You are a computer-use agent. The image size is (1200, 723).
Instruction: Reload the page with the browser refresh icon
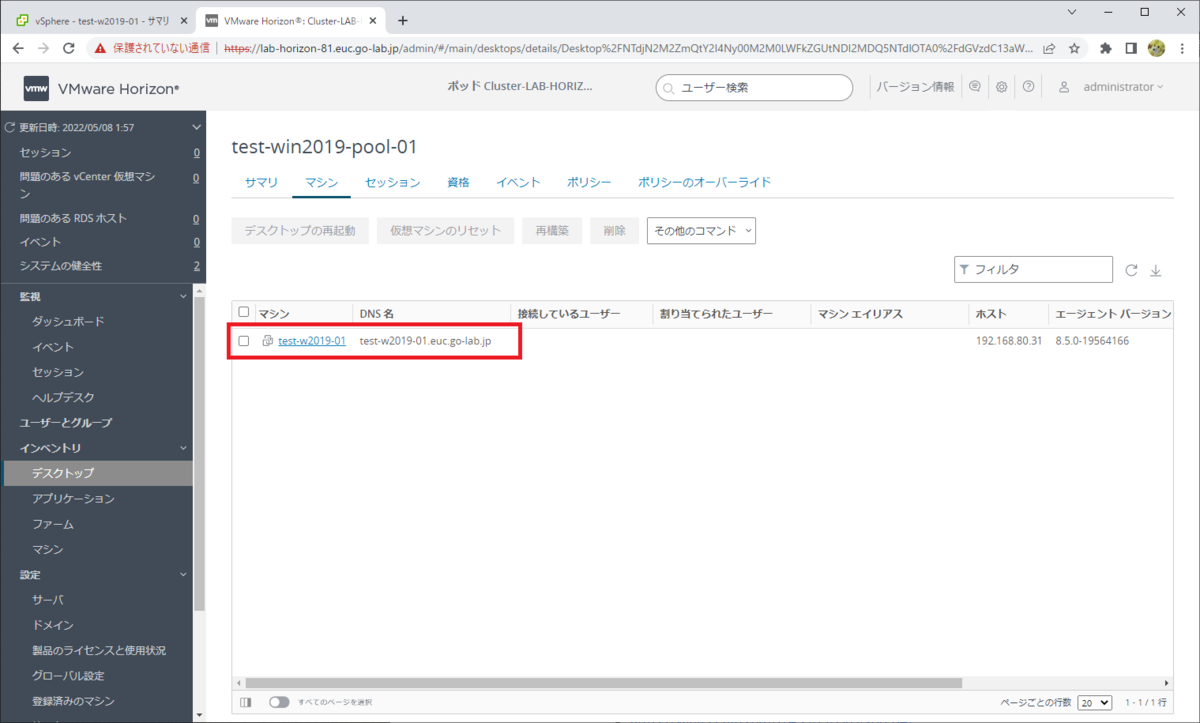pyautogui.click(x=69, y=48)
